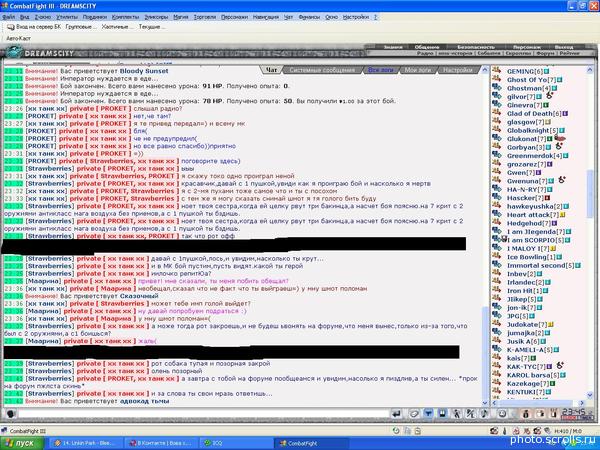Viewport: 600px width, 450px height.
Task: Click the user list horizontal scroll-right arrow
Action: (582, 403)
